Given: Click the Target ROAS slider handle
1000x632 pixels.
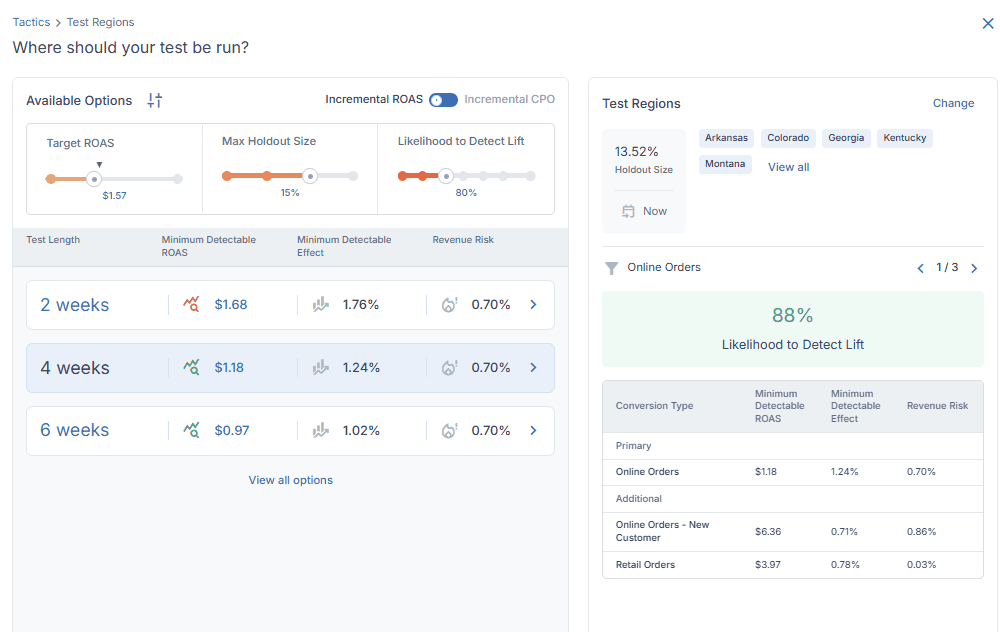Looking at the screenshot, I should click(94, 179).
